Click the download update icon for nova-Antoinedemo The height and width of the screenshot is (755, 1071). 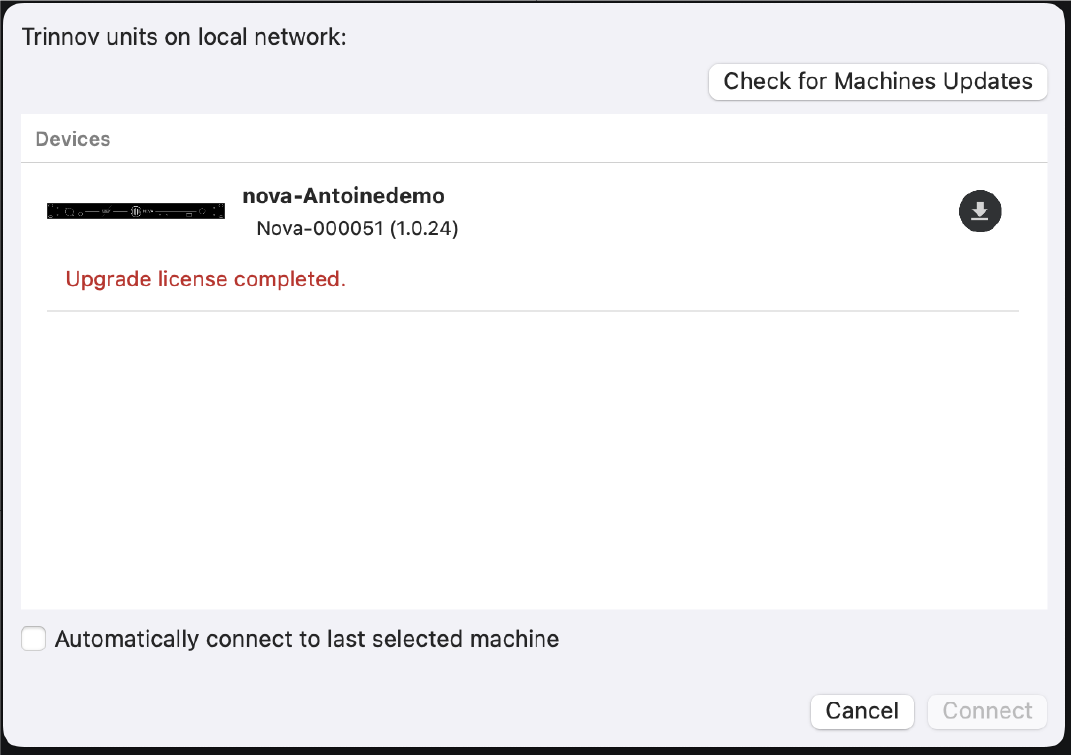[x=980, y=211]
